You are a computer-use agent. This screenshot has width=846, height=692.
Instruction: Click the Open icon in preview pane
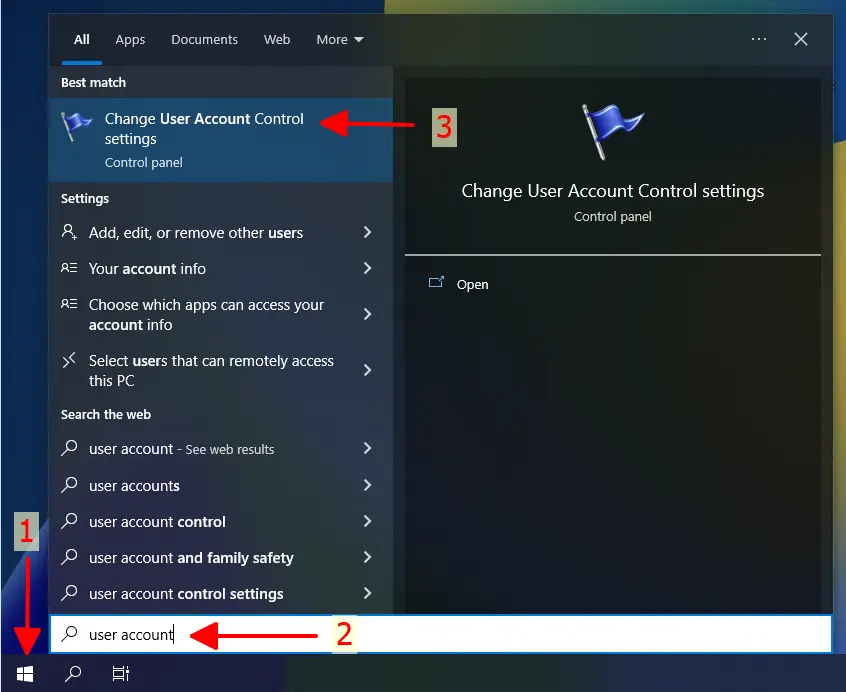[x=436, y=282]
